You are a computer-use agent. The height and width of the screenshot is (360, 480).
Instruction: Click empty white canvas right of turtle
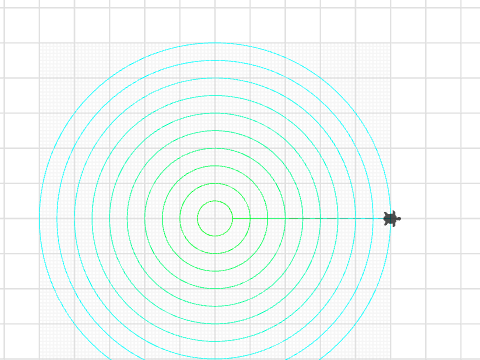pos(443,200)
